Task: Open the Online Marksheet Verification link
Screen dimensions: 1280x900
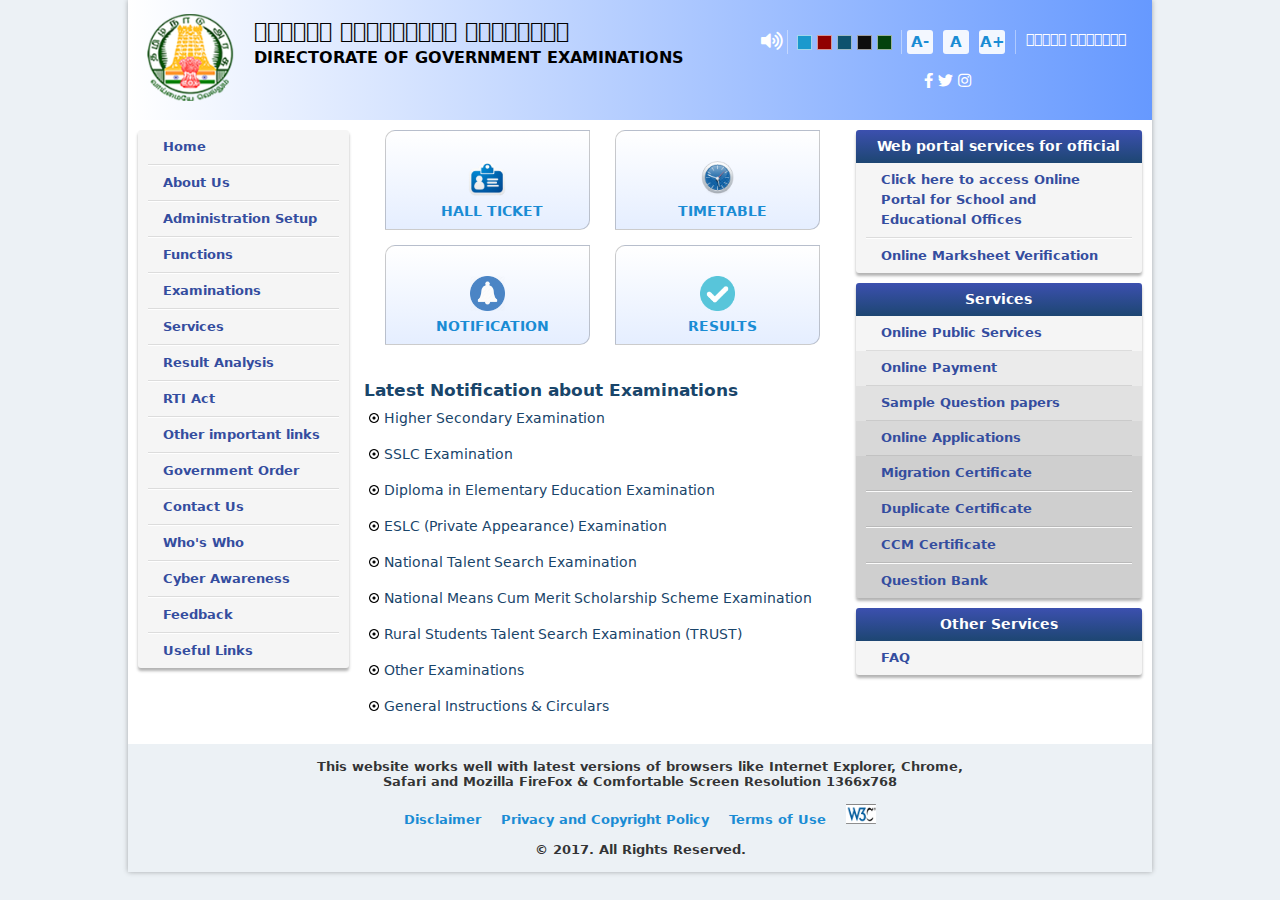Action: point(989,256)
